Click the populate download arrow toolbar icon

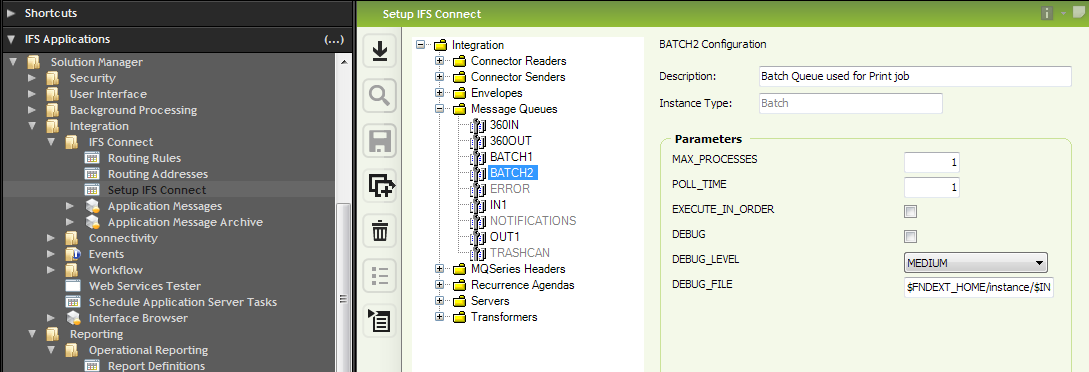[x=380, y=51]
